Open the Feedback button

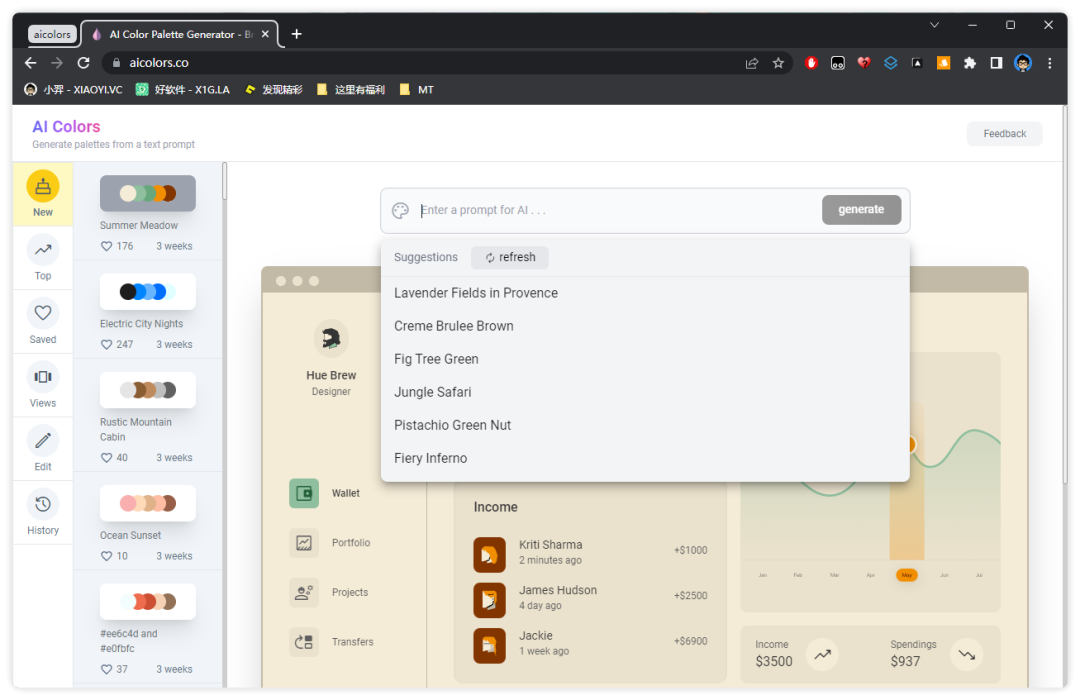pyautogui.click(x=1004, y=134)
